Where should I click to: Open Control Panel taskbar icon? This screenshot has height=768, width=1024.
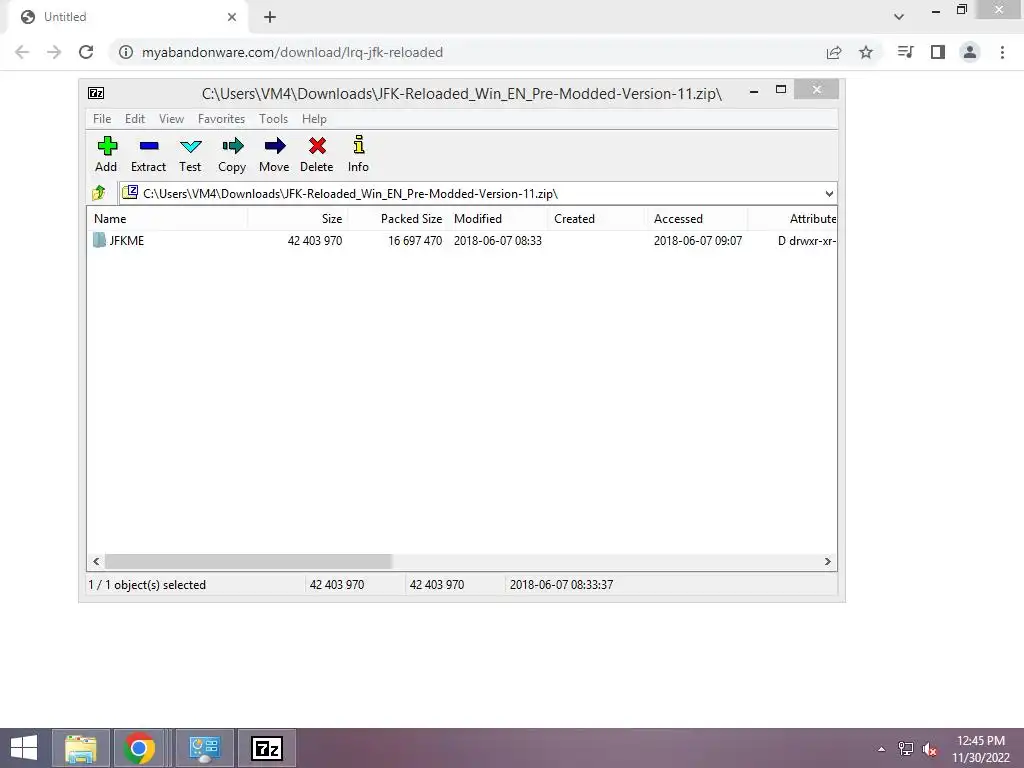[x=204, y=748]
